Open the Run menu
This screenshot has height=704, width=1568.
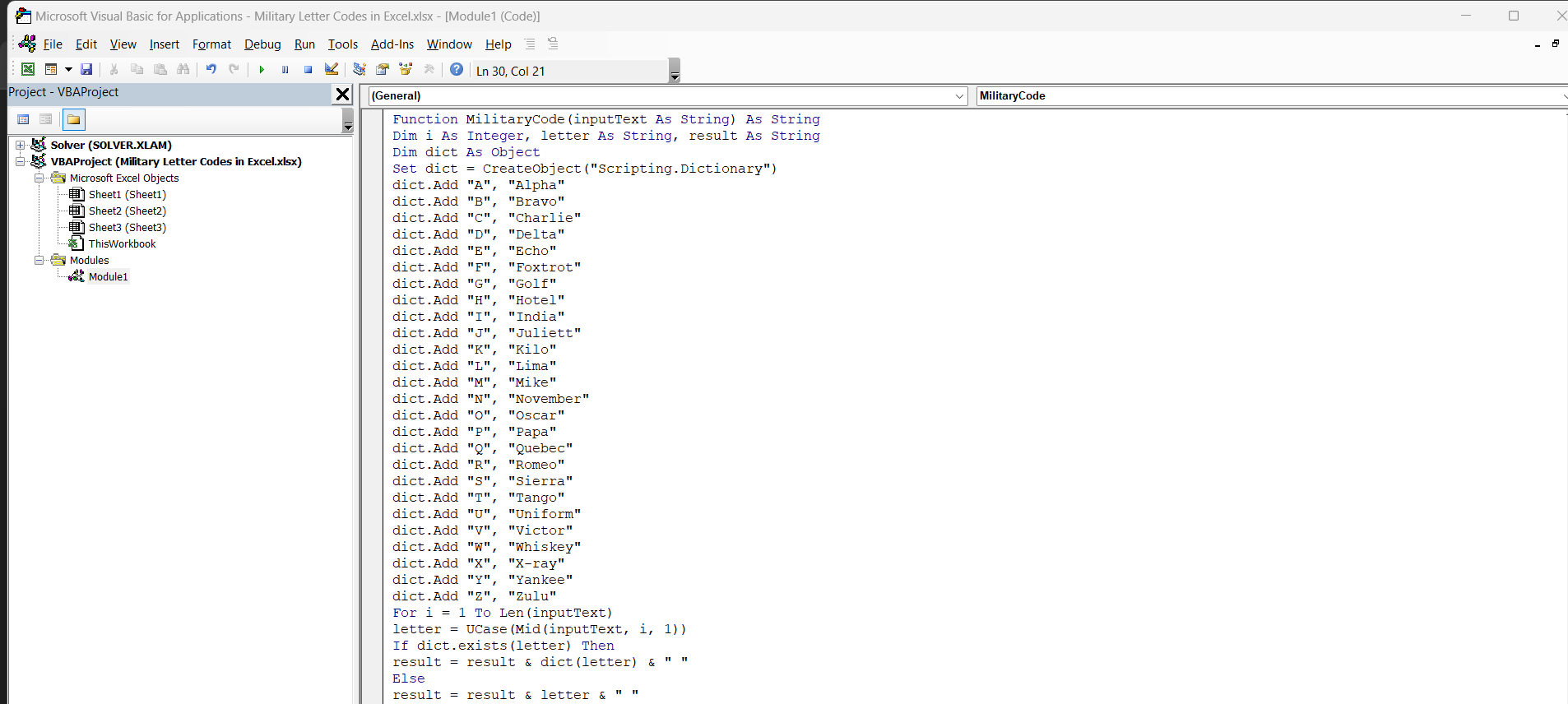304,44
